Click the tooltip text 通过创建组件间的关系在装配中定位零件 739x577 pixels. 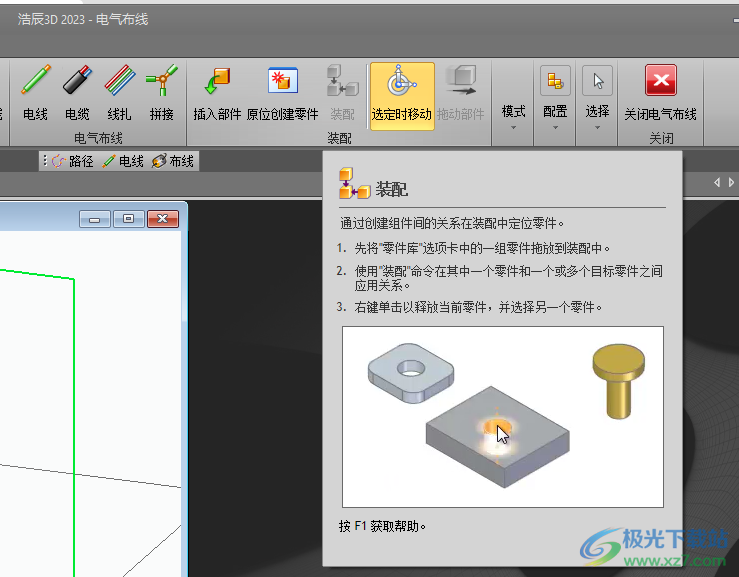click(452, 223)
